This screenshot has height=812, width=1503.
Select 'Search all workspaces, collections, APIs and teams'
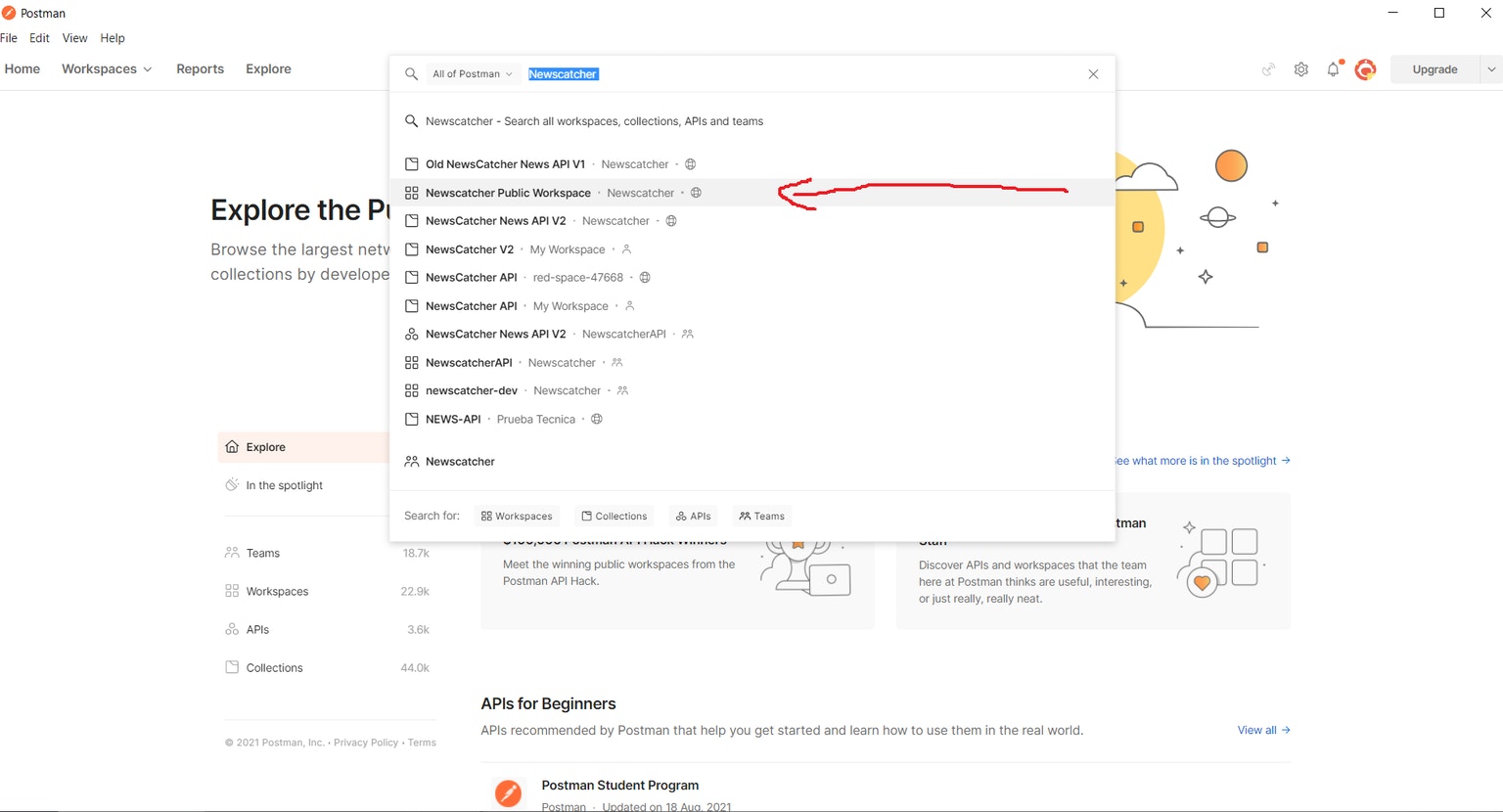click(x=751, y=121)
